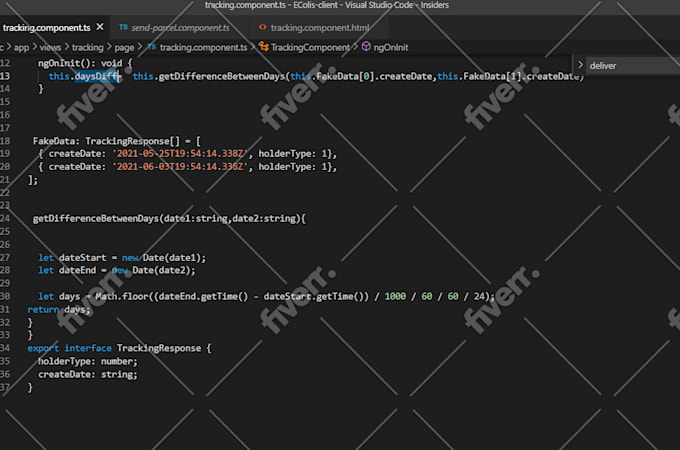The width and height of the screenshot is (680, 450).
Task: Close the tracking.component.ts tab
Action: point(100,27)
